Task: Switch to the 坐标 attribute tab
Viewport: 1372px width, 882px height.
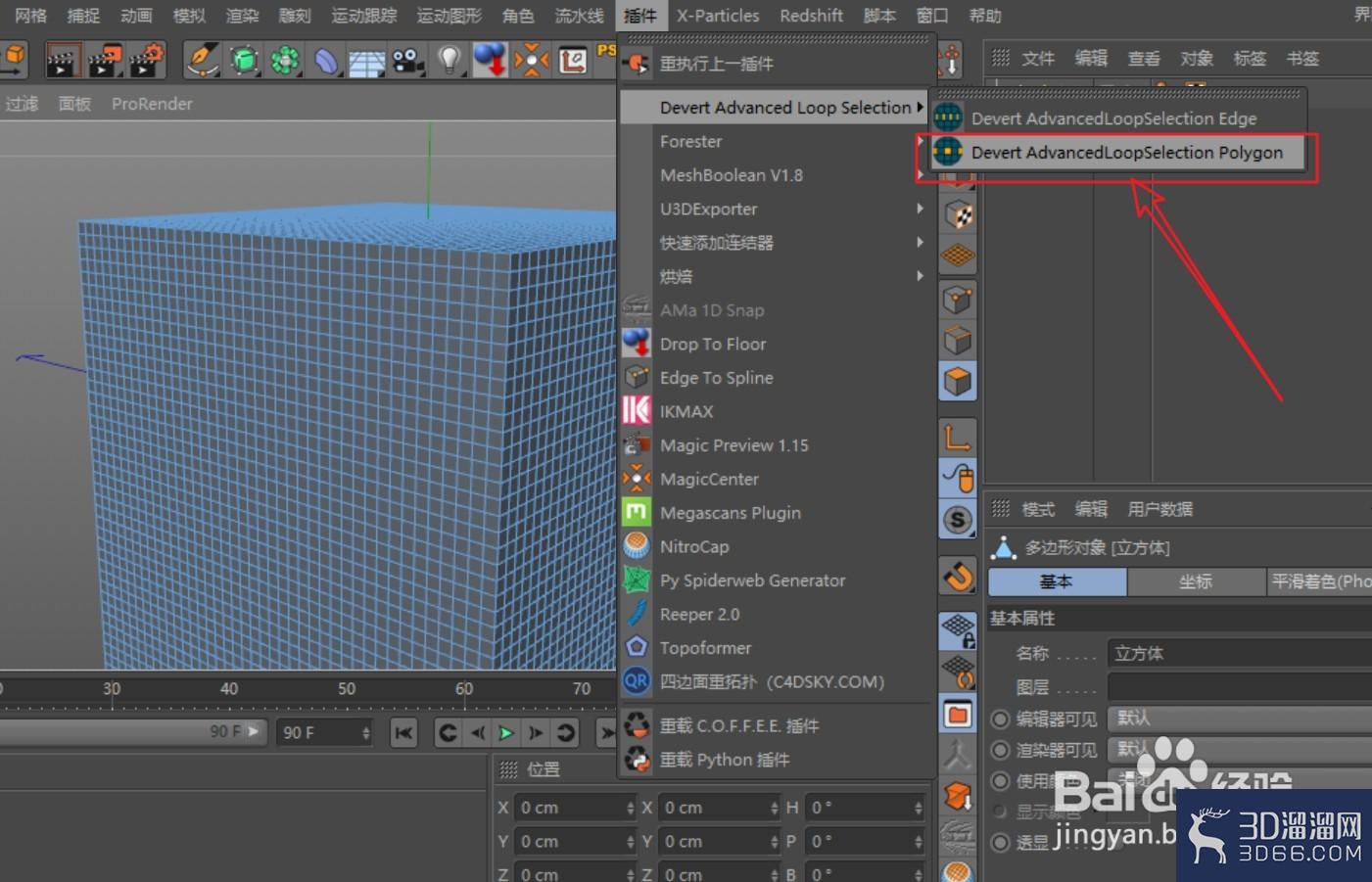Action: 1196,581
